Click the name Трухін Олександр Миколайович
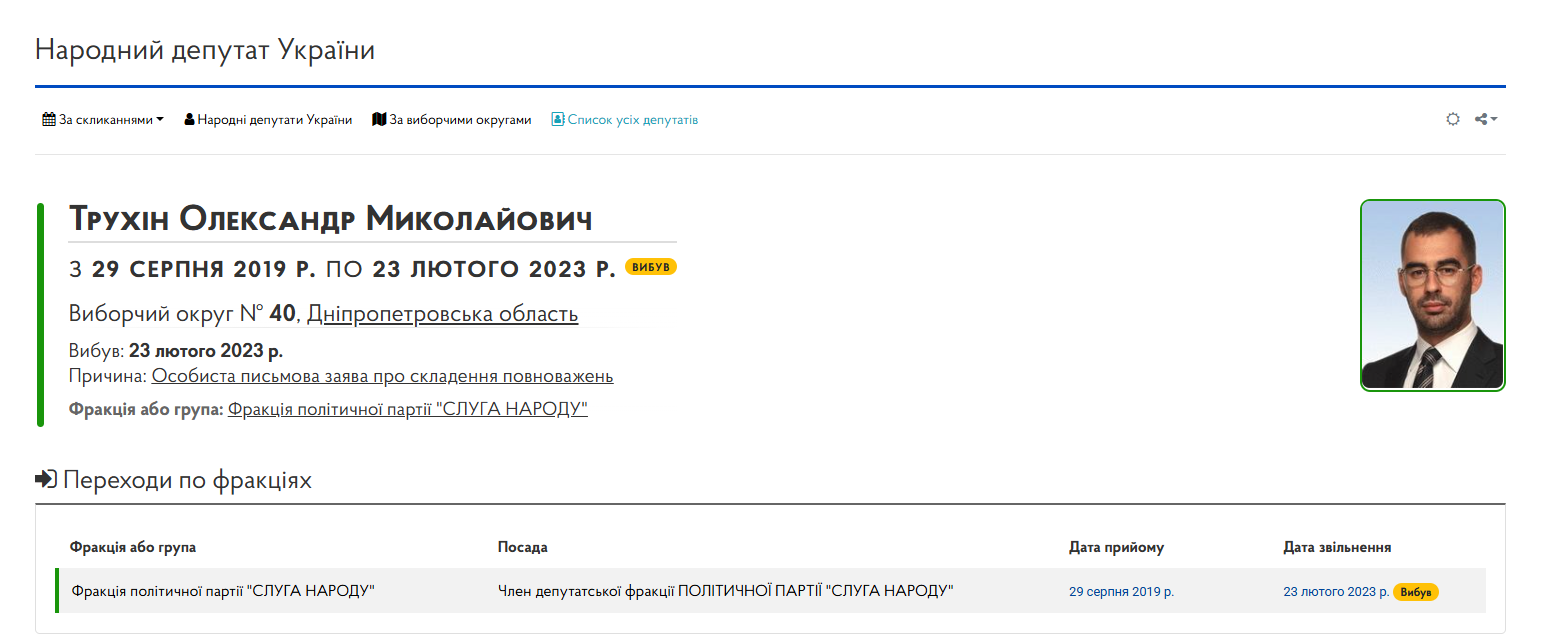The height and width of the screenshot is (635, 1547). click(331, 219)
